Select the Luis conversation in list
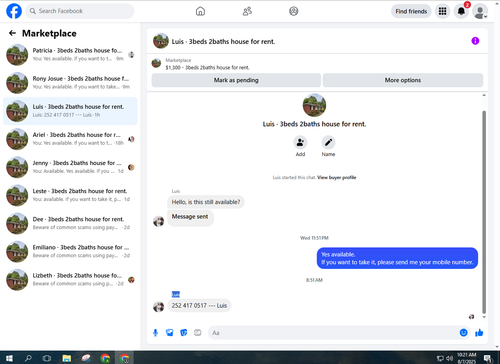 [70, 111]
